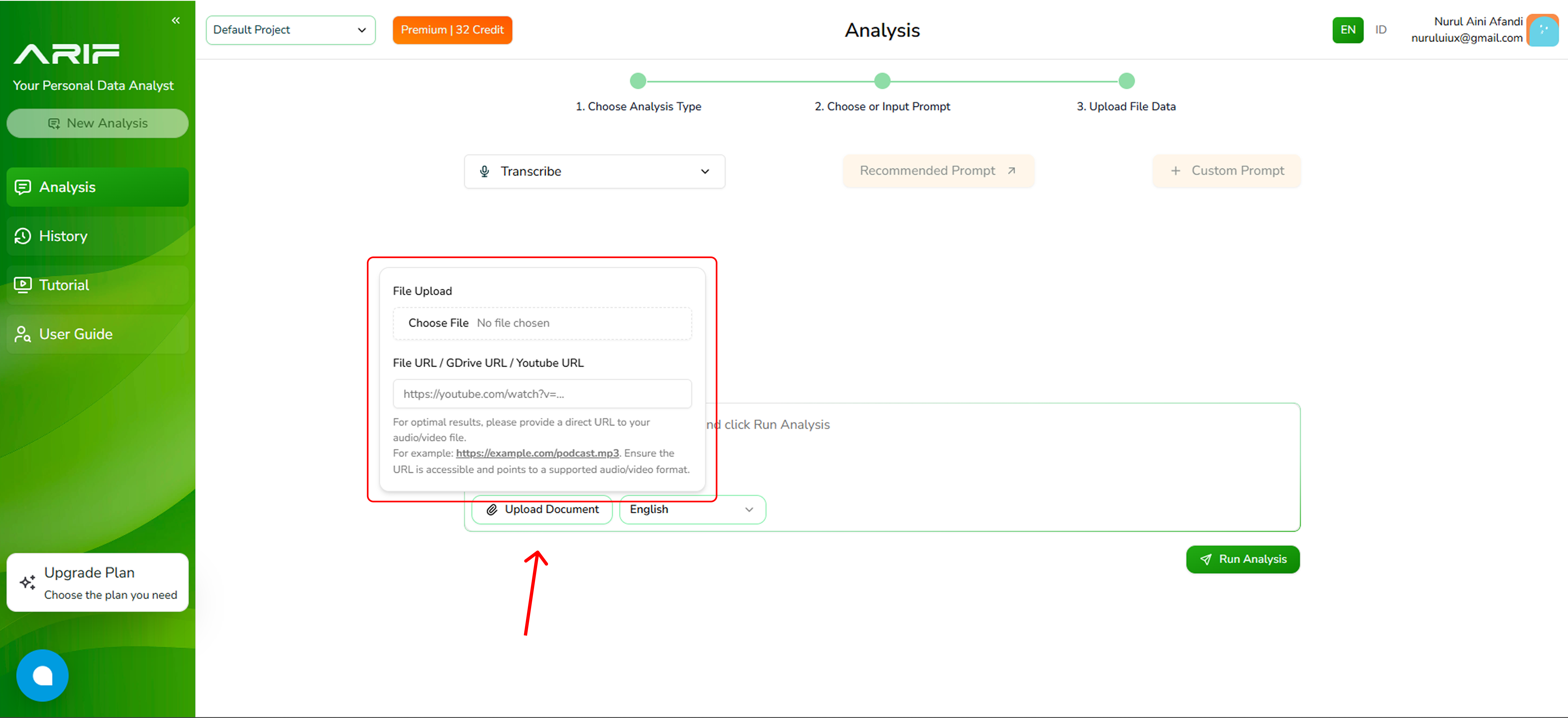
Task: Click the paperclip icon on Upload Document
Action: click(x=492, y=509)
